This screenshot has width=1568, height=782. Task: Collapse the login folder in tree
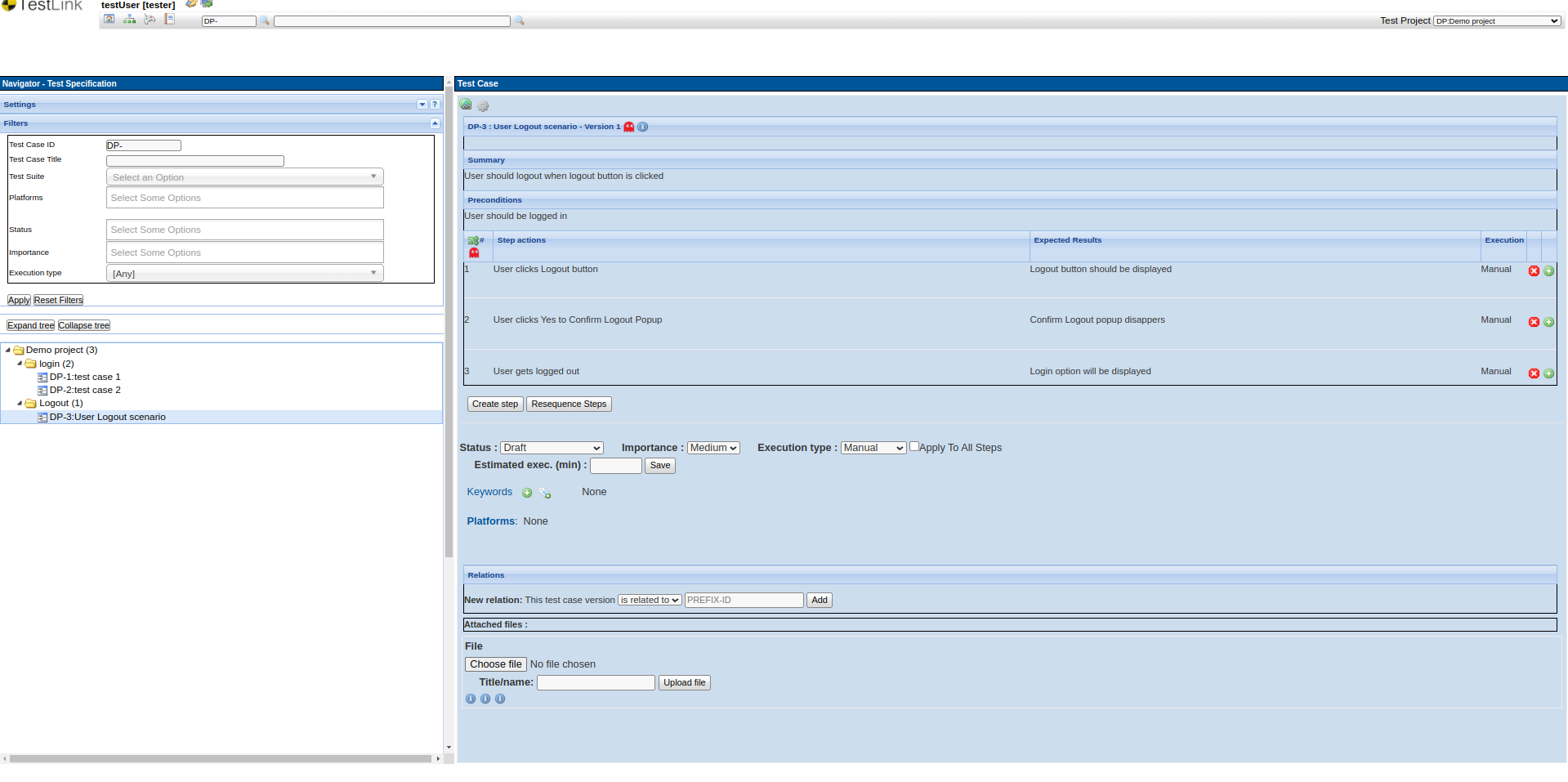pos(20,364)
